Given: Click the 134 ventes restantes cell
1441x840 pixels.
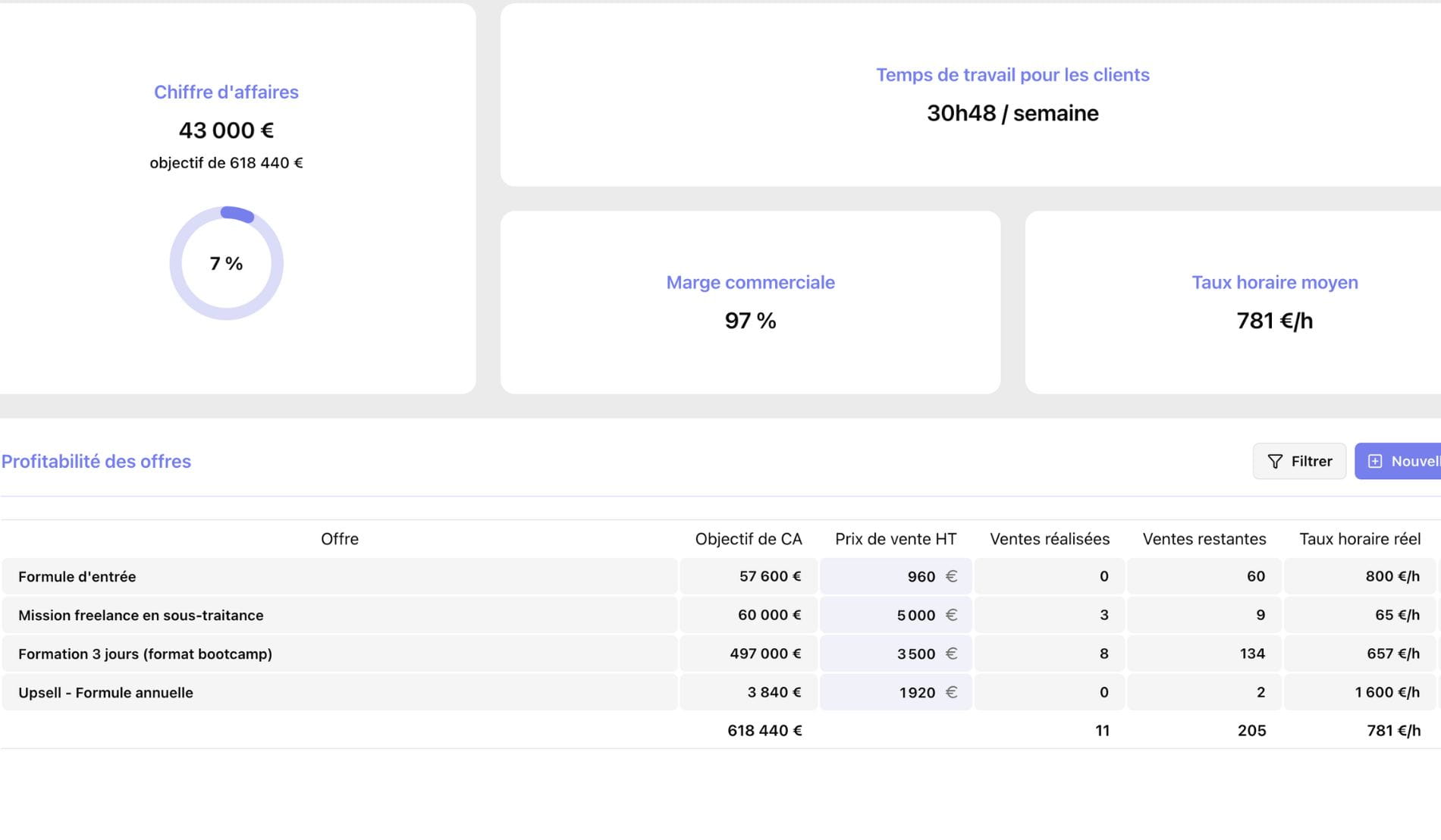Looking at the screenshot, I should [x=1204, y=654].
